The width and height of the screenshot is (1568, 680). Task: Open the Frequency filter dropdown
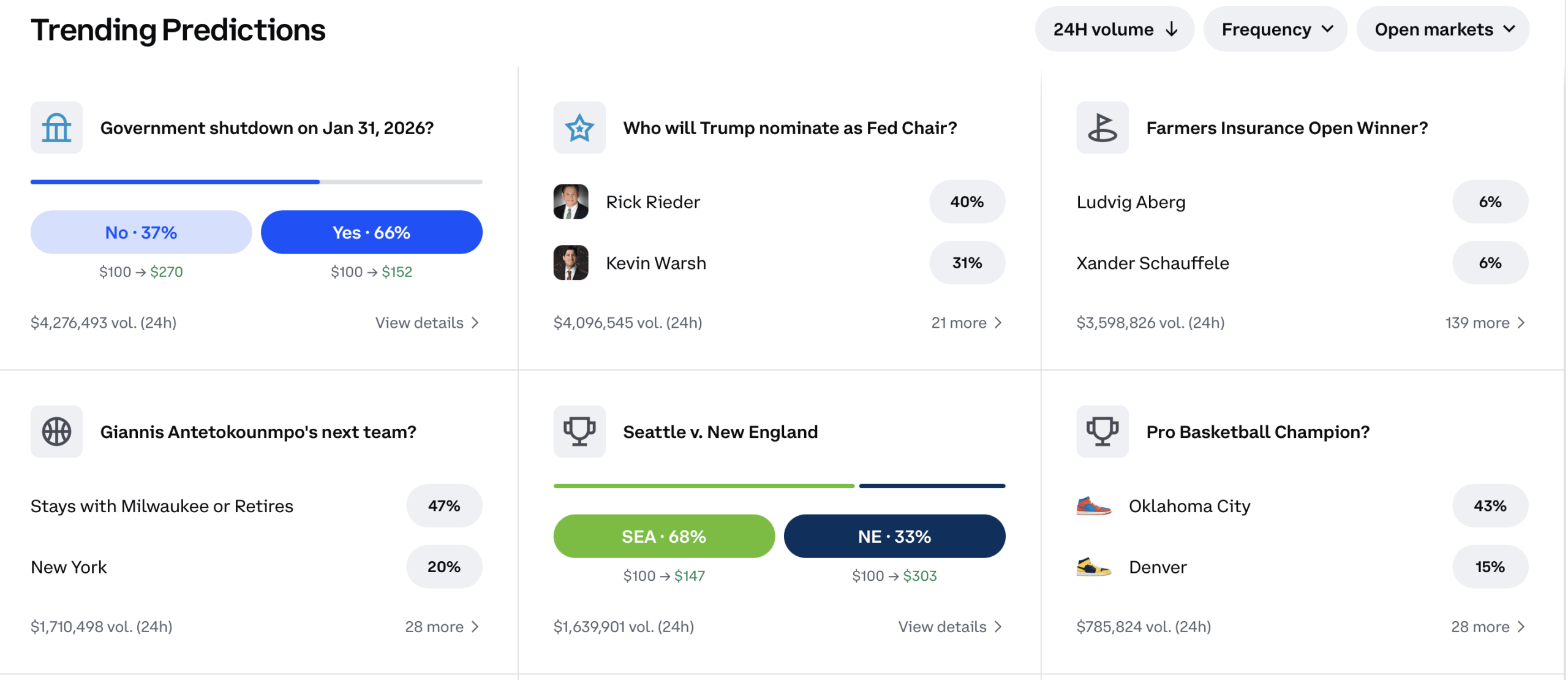tap(1275, 28)
